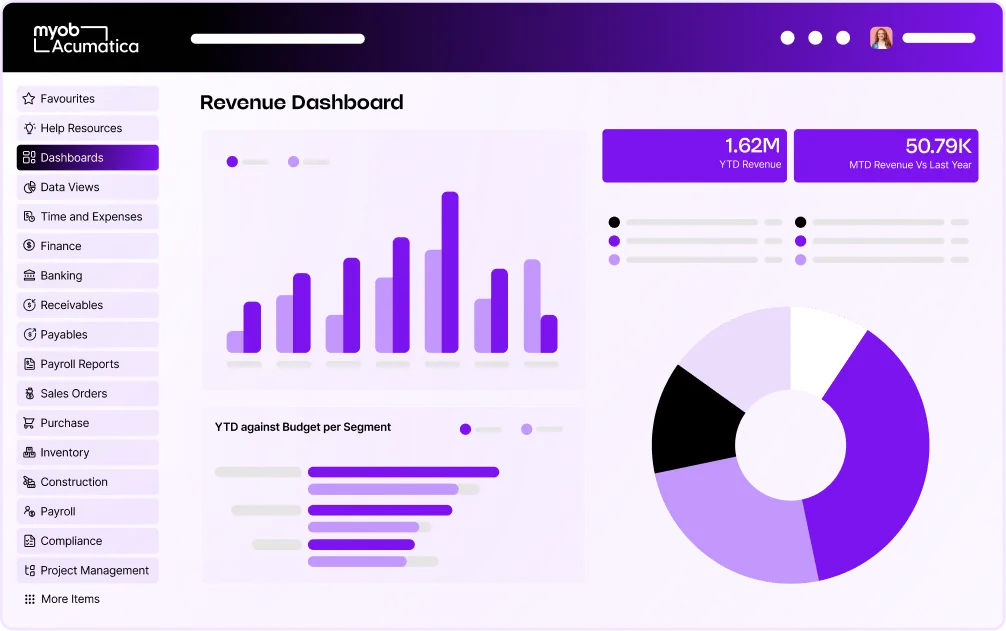Click the More Items grid icon
1006x631 pixels.
coord(27,599)
